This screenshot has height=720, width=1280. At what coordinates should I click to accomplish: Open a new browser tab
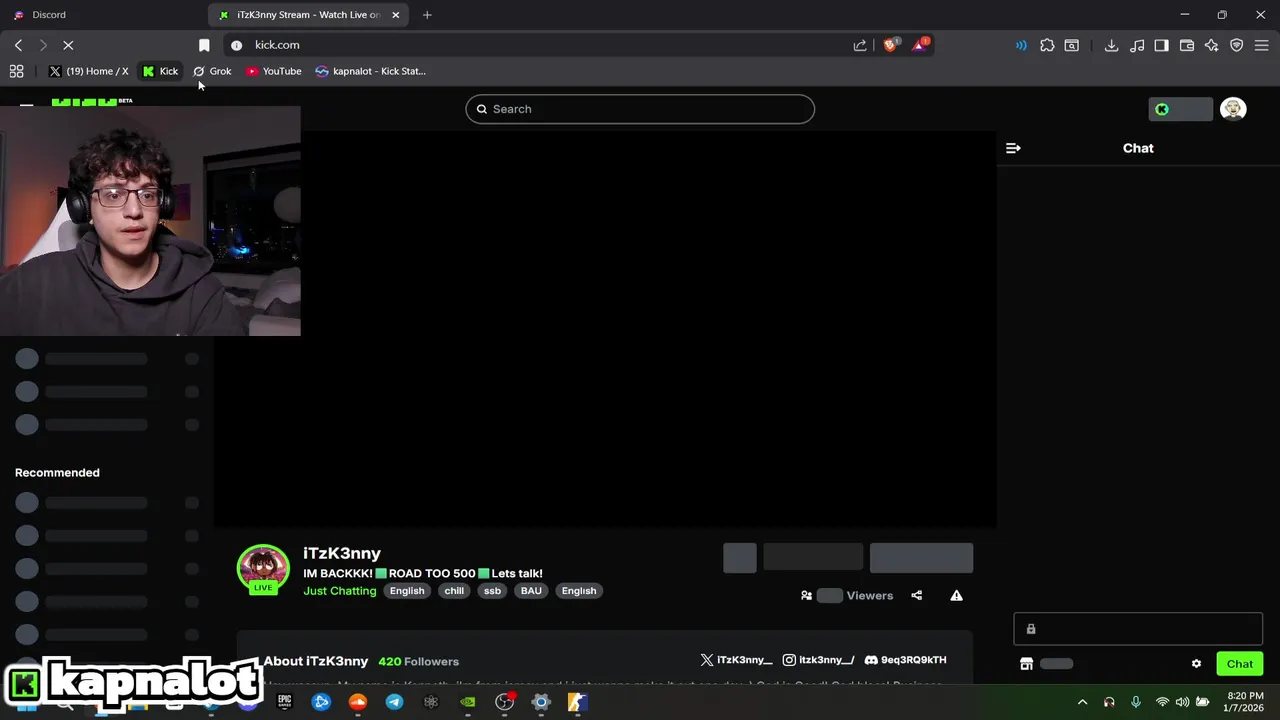[427, 15]
